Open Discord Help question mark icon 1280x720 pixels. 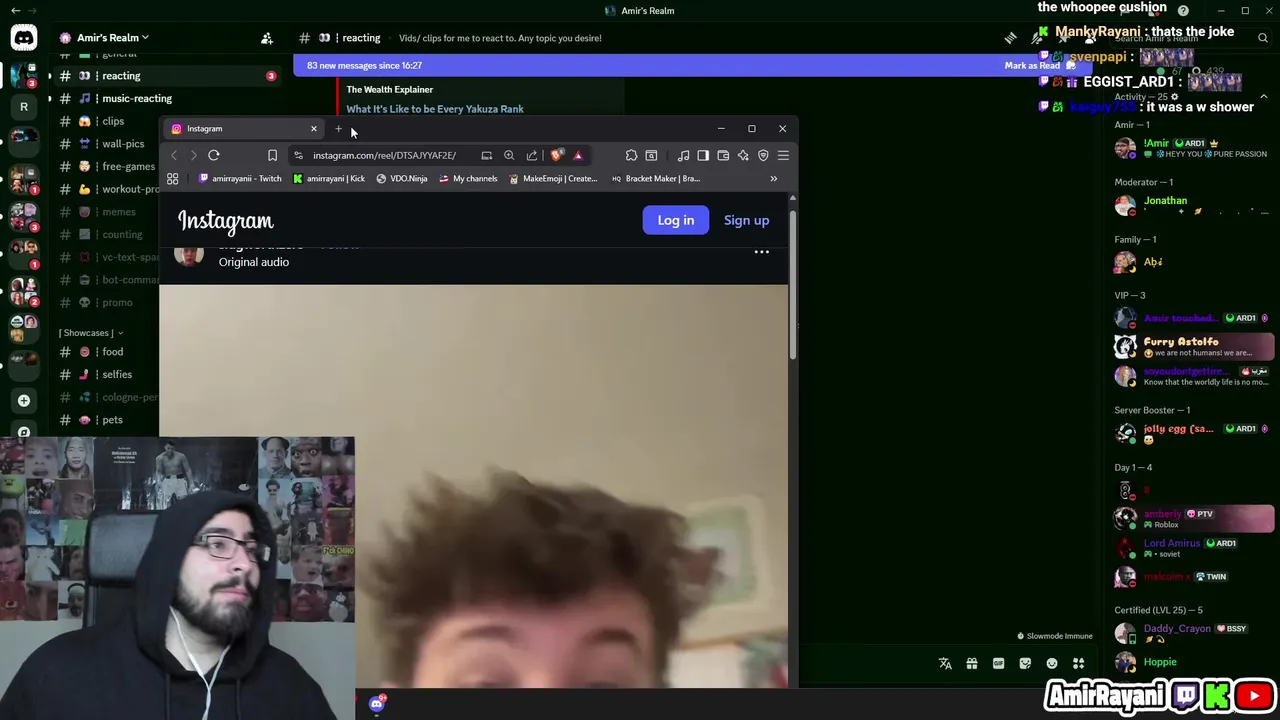[1183, 11]
